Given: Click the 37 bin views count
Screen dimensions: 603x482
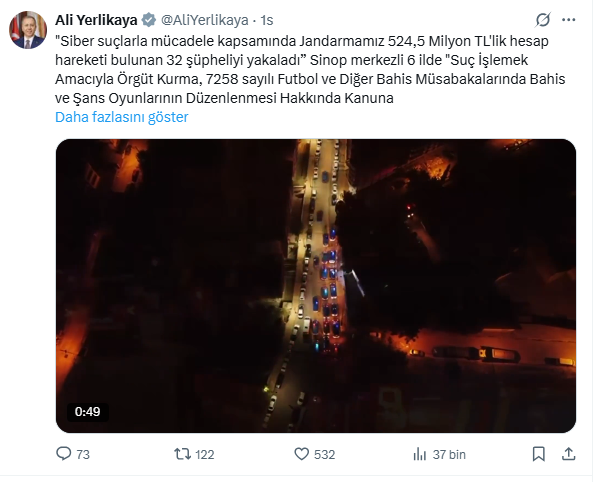Looking at the screenshot, I should [449, 454].
